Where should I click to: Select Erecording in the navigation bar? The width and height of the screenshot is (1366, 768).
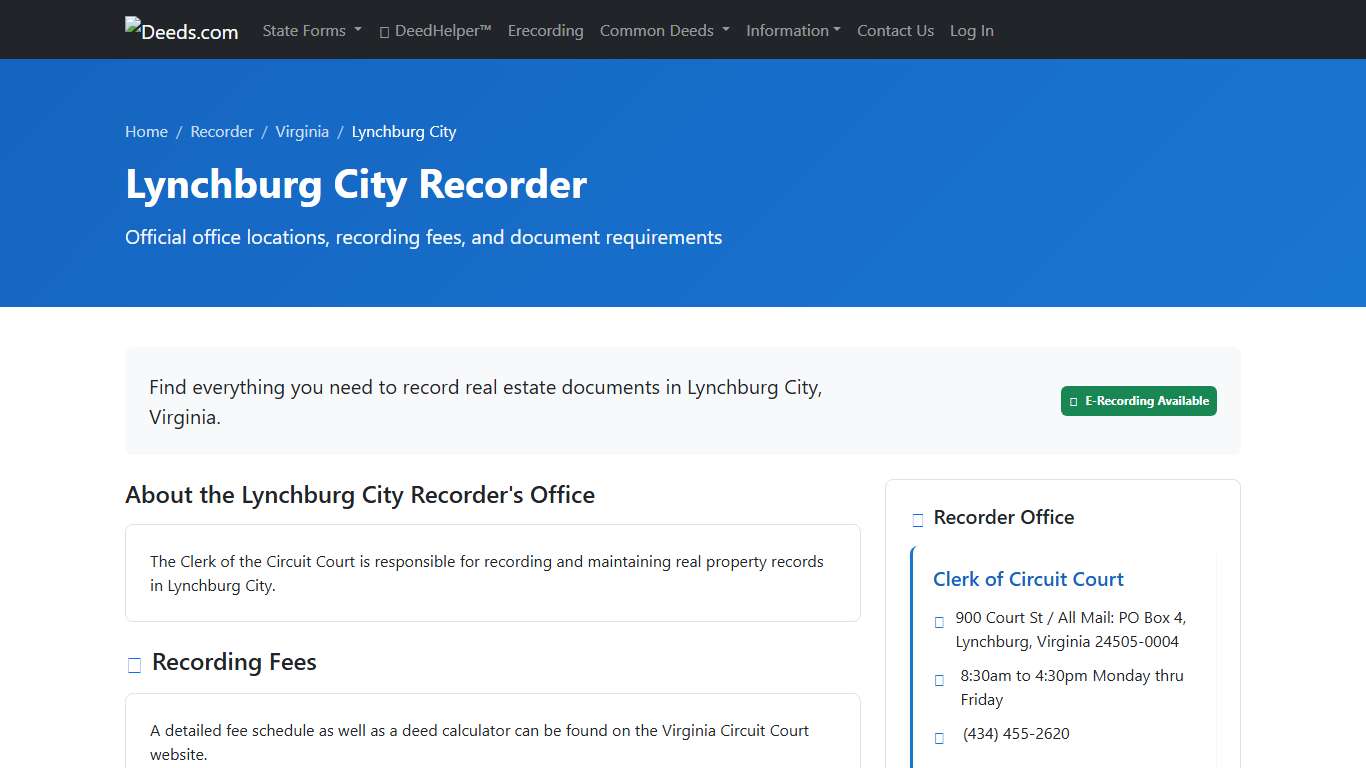click(x=545, y=30)
